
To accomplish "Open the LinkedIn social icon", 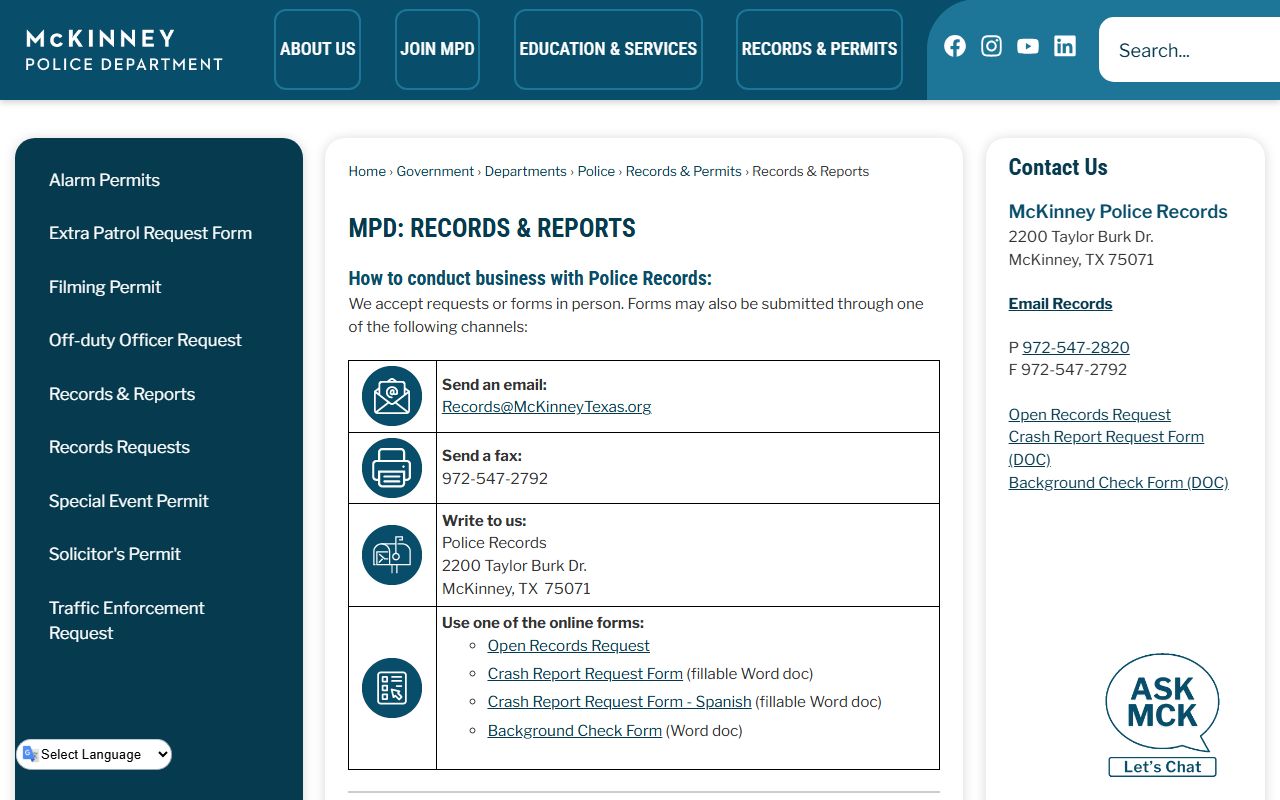I will coord(1065,46).
